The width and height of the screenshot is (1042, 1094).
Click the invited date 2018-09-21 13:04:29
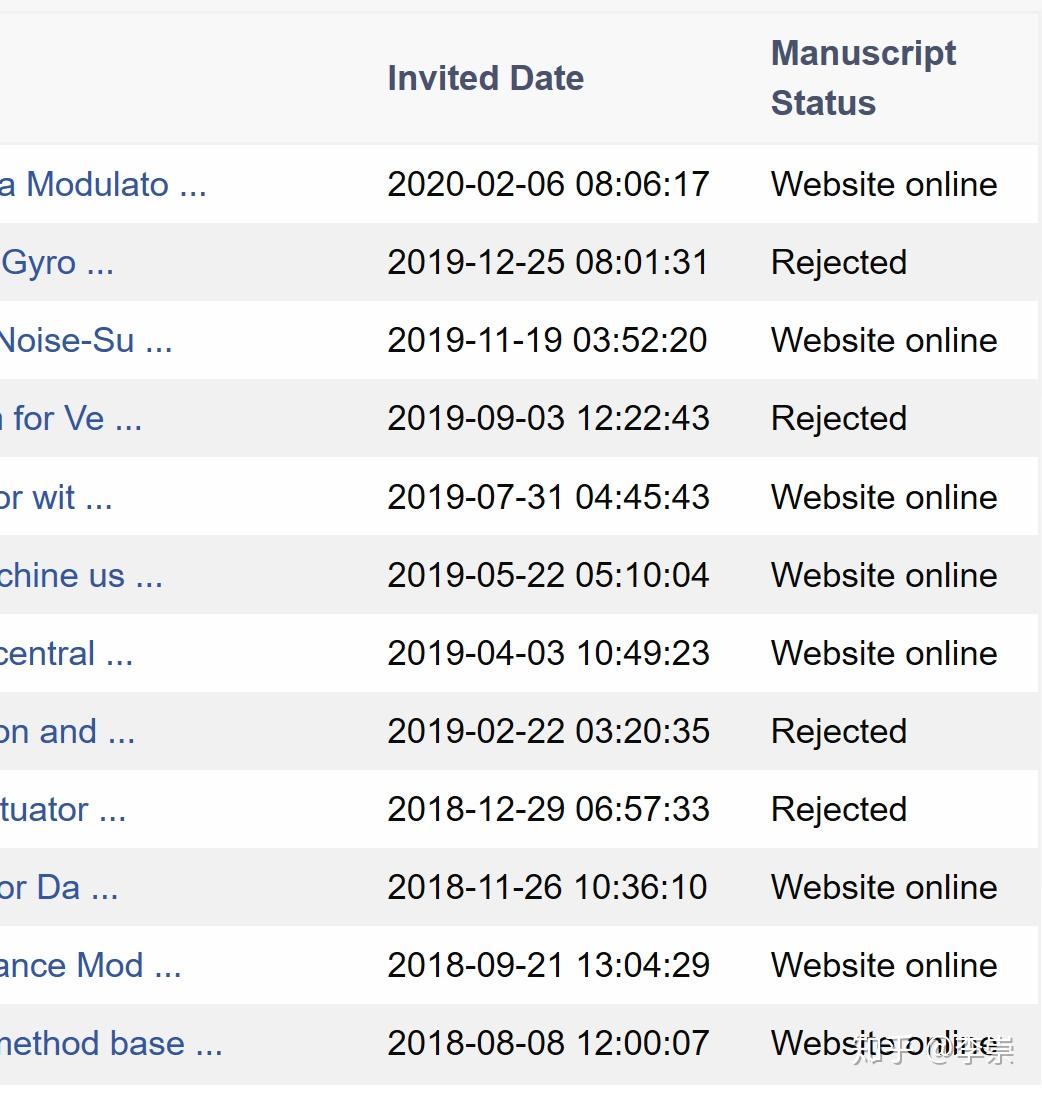[548, 965]
